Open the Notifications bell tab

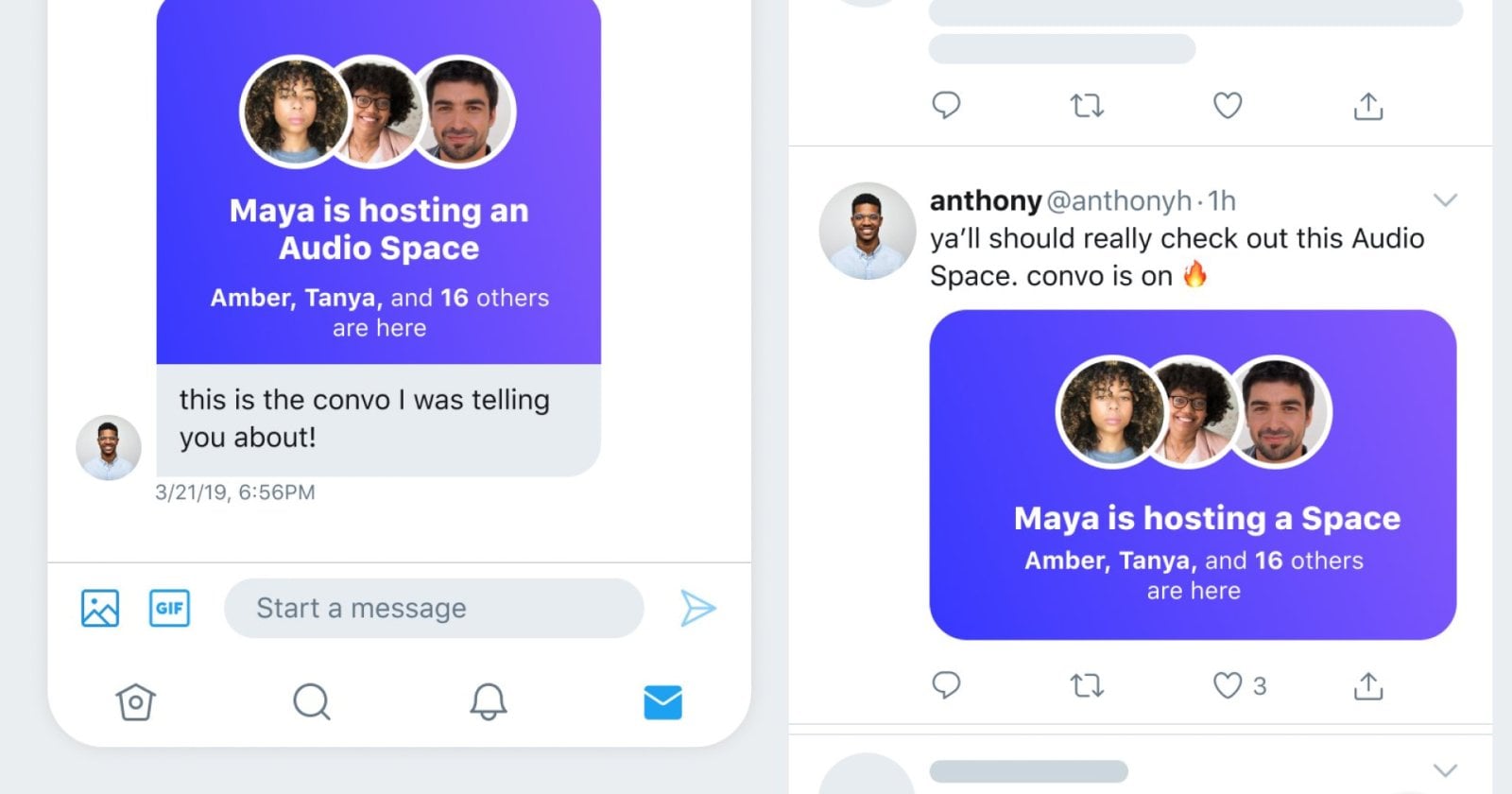489,702
